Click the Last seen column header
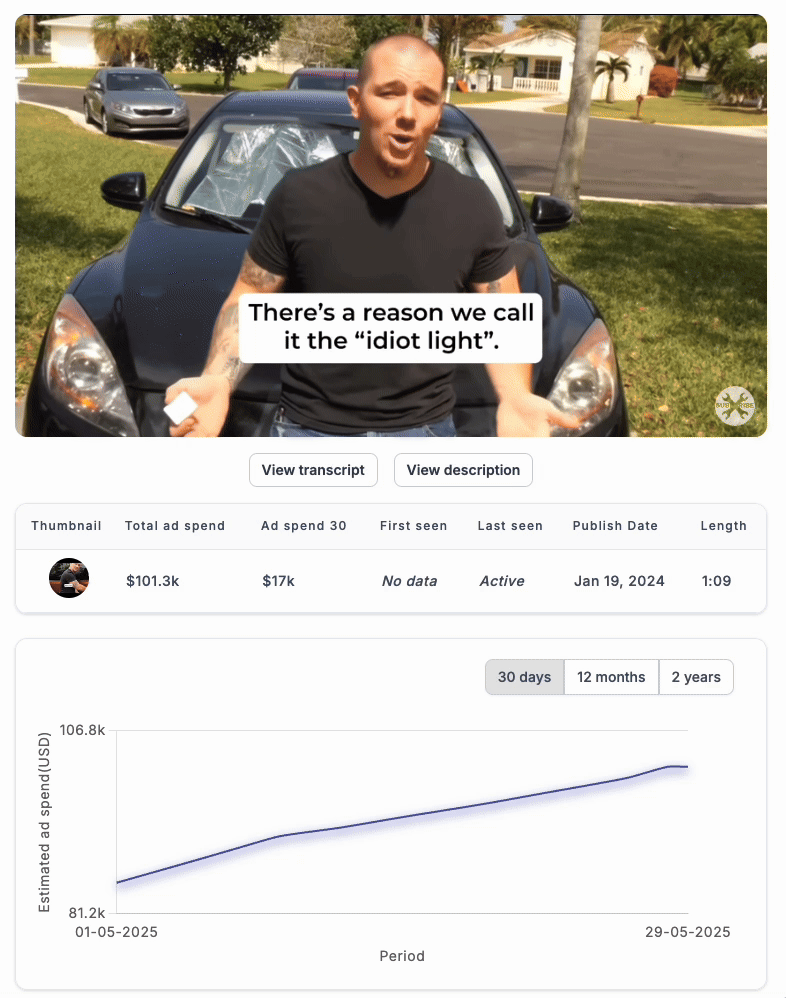Image resolution: width=786 pixels, height=998 pixels. click(510, 526)
